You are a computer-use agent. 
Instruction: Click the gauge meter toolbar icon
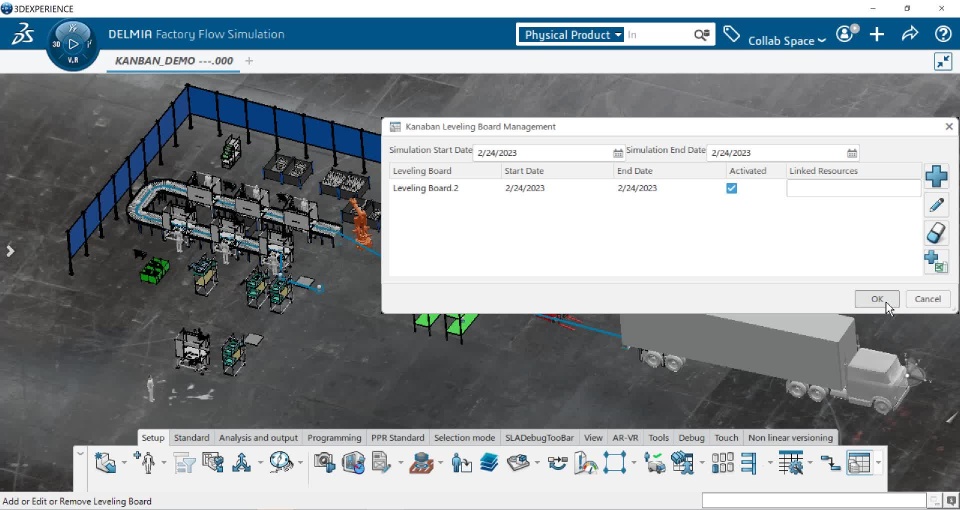pyautogui.click(x=585, y=462)
